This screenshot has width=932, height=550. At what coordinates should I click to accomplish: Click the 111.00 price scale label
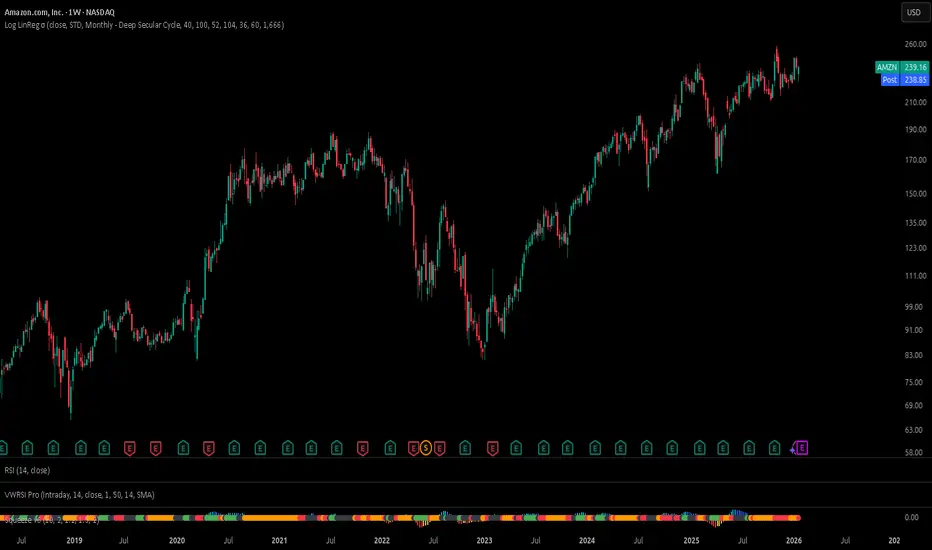(915, 276)
